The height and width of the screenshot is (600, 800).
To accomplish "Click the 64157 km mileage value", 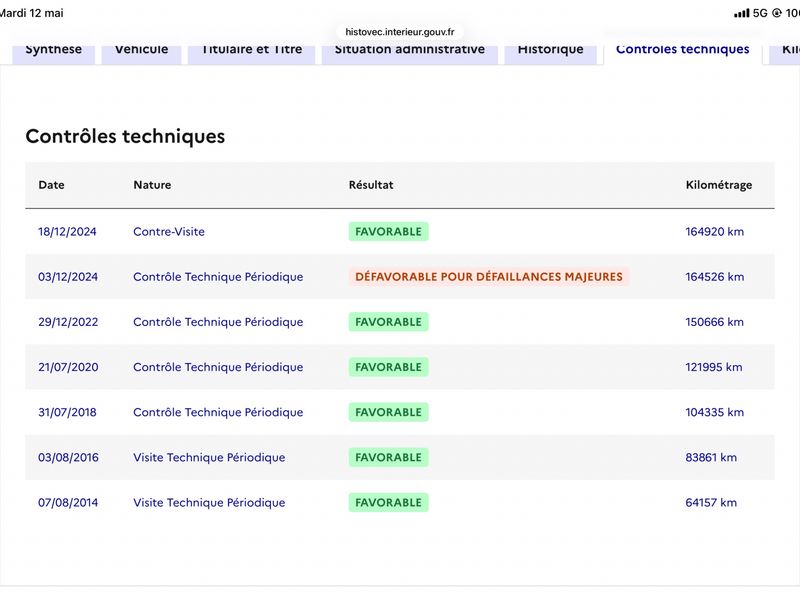I will (x=711, y=503).
